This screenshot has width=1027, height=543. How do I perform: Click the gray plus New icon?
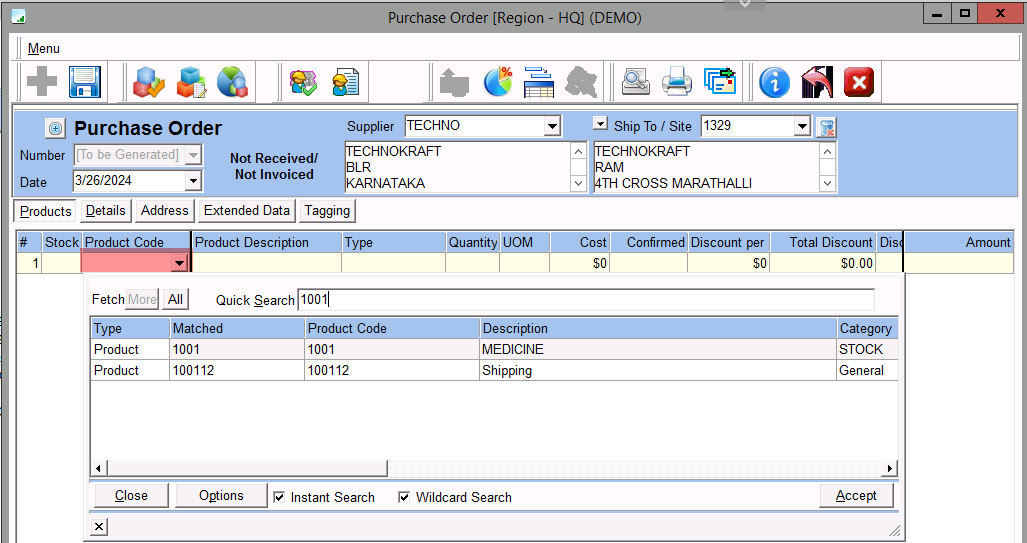click(x=41, y=81)
